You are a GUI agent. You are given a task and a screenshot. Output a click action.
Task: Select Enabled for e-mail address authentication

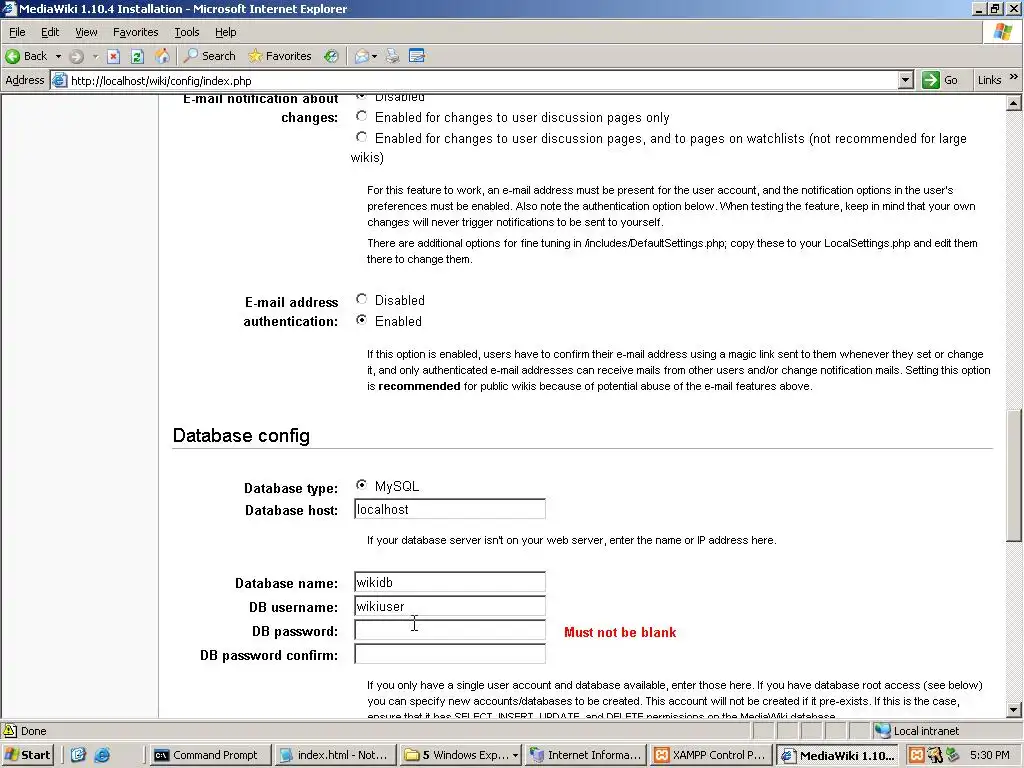point(361,320)
